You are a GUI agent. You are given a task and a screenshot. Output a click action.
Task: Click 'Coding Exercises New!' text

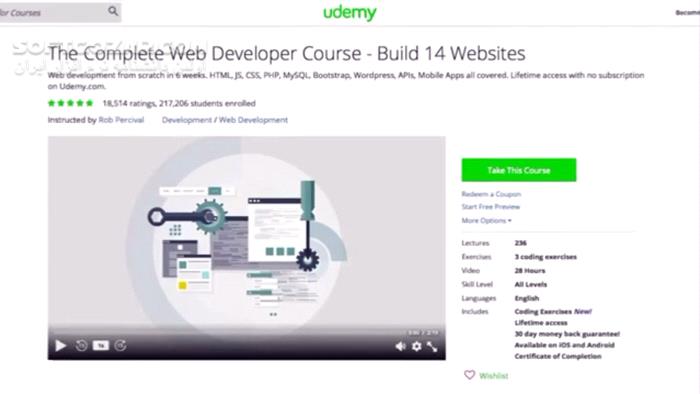click(553, 311)
